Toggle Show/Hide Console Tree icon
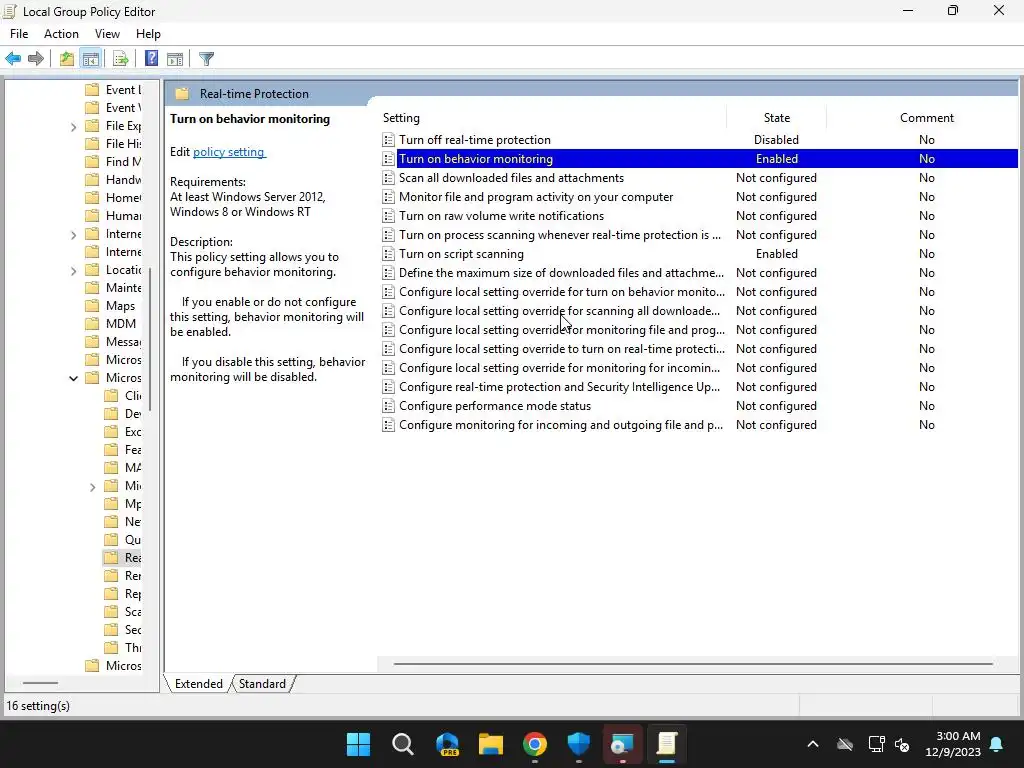Screen dimensions: 1024x768 point(91,59)
